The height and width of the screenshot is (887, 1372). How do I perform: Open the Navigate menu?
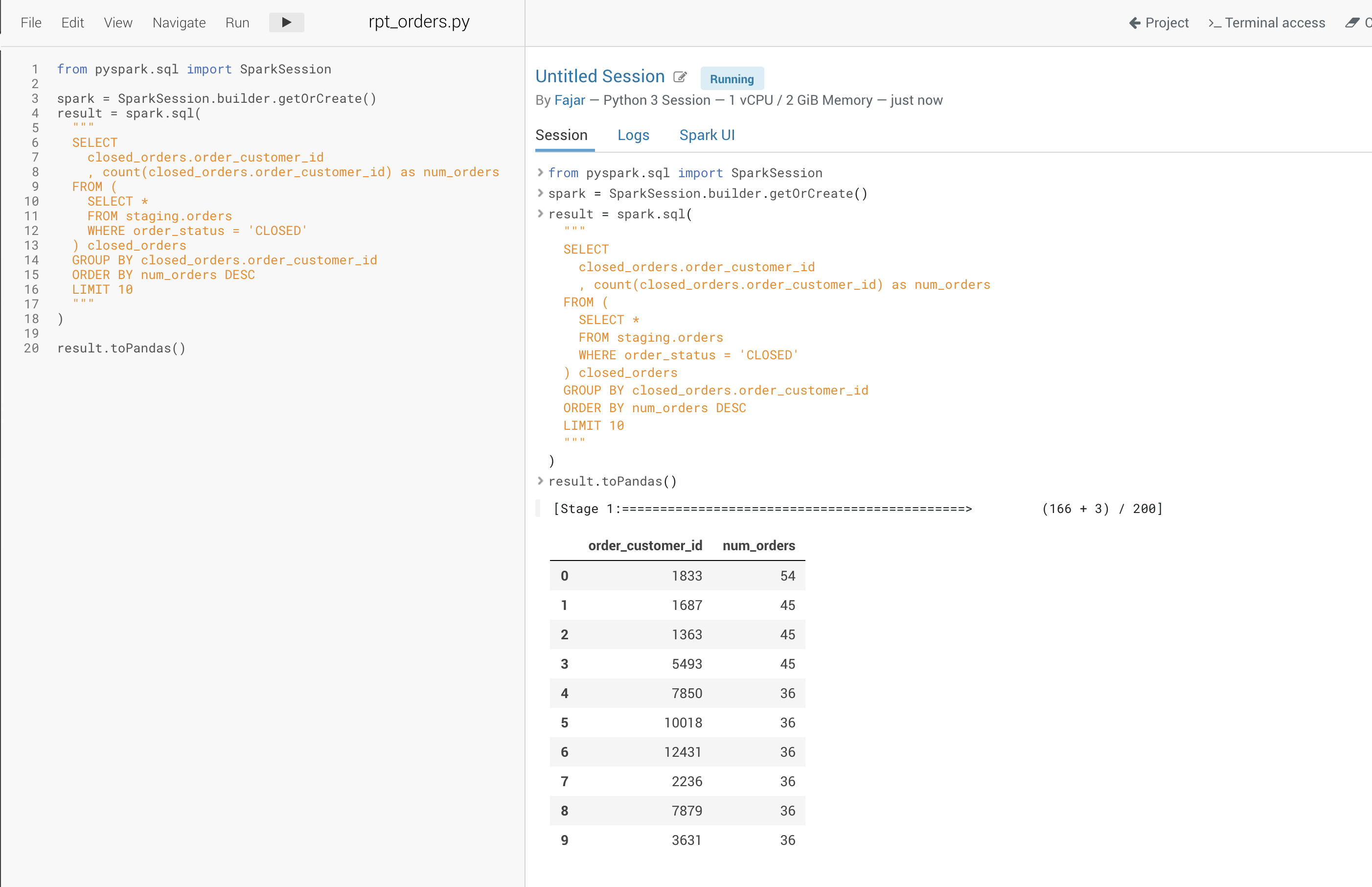(179, 23)
